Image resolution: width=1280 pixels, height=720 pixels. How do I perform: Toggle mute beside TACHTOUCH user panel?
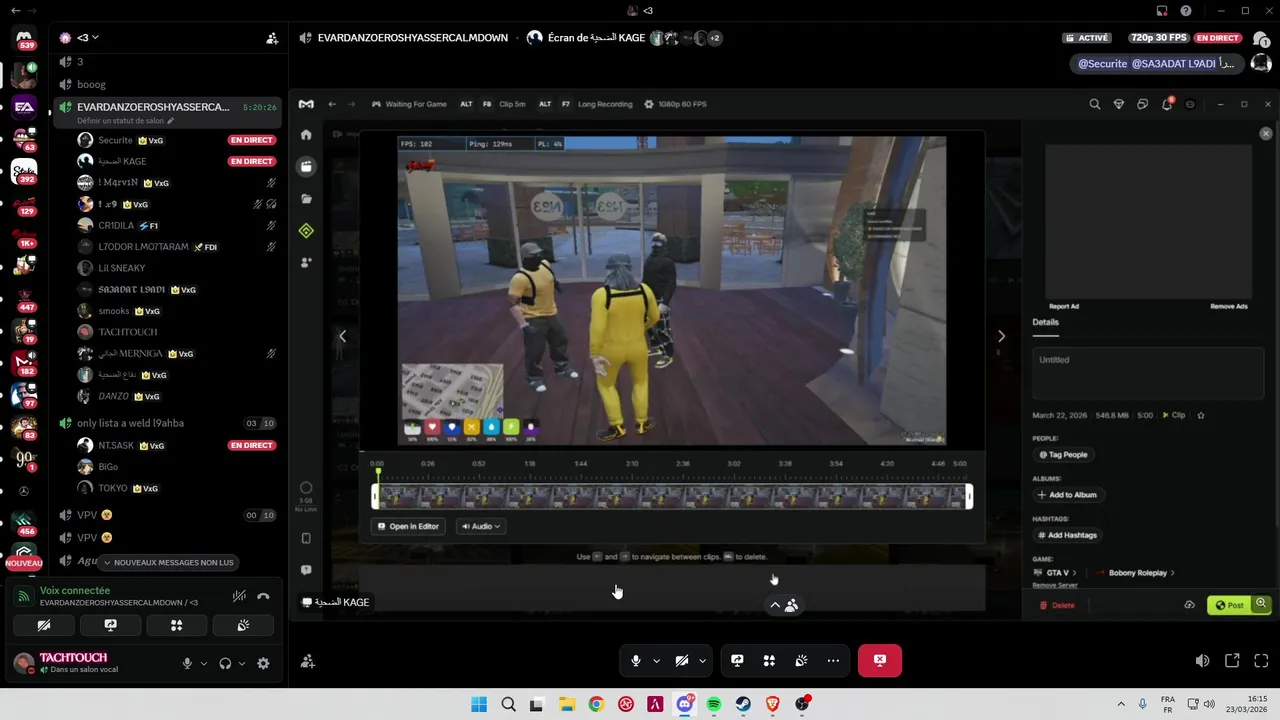pos(186,663)
